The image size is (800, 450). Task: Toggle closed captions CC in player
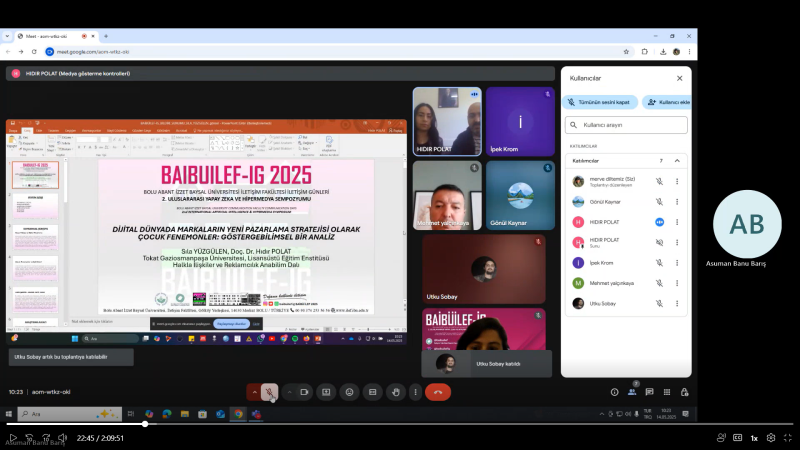click(x=737, y=438)
